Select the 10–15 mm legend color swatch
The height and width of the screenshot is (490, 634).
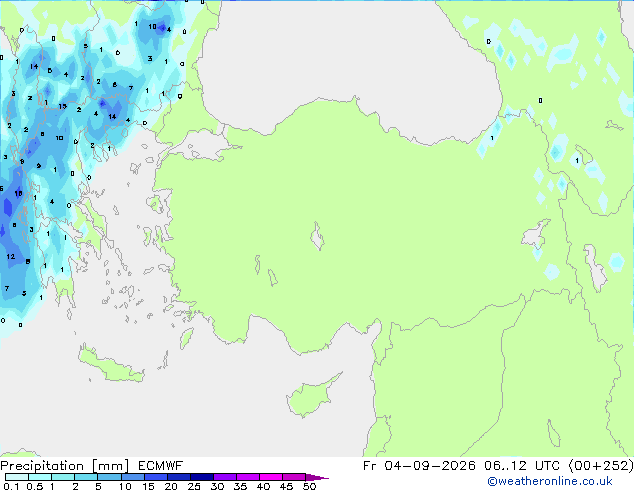point(133,477)
